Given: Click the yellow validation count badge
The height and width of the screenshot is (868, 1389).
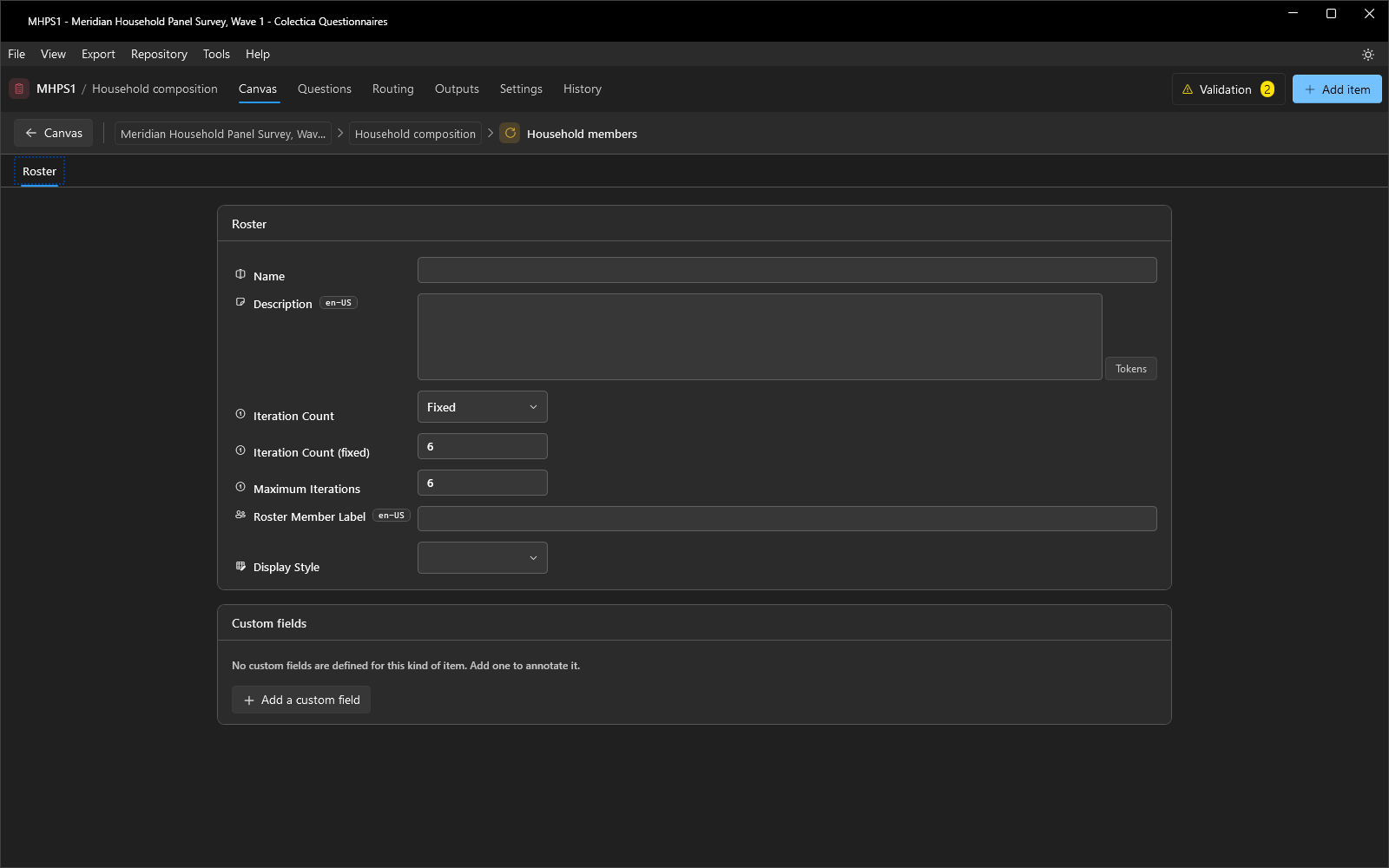Looking at the screenshot, I should 1267,89.
